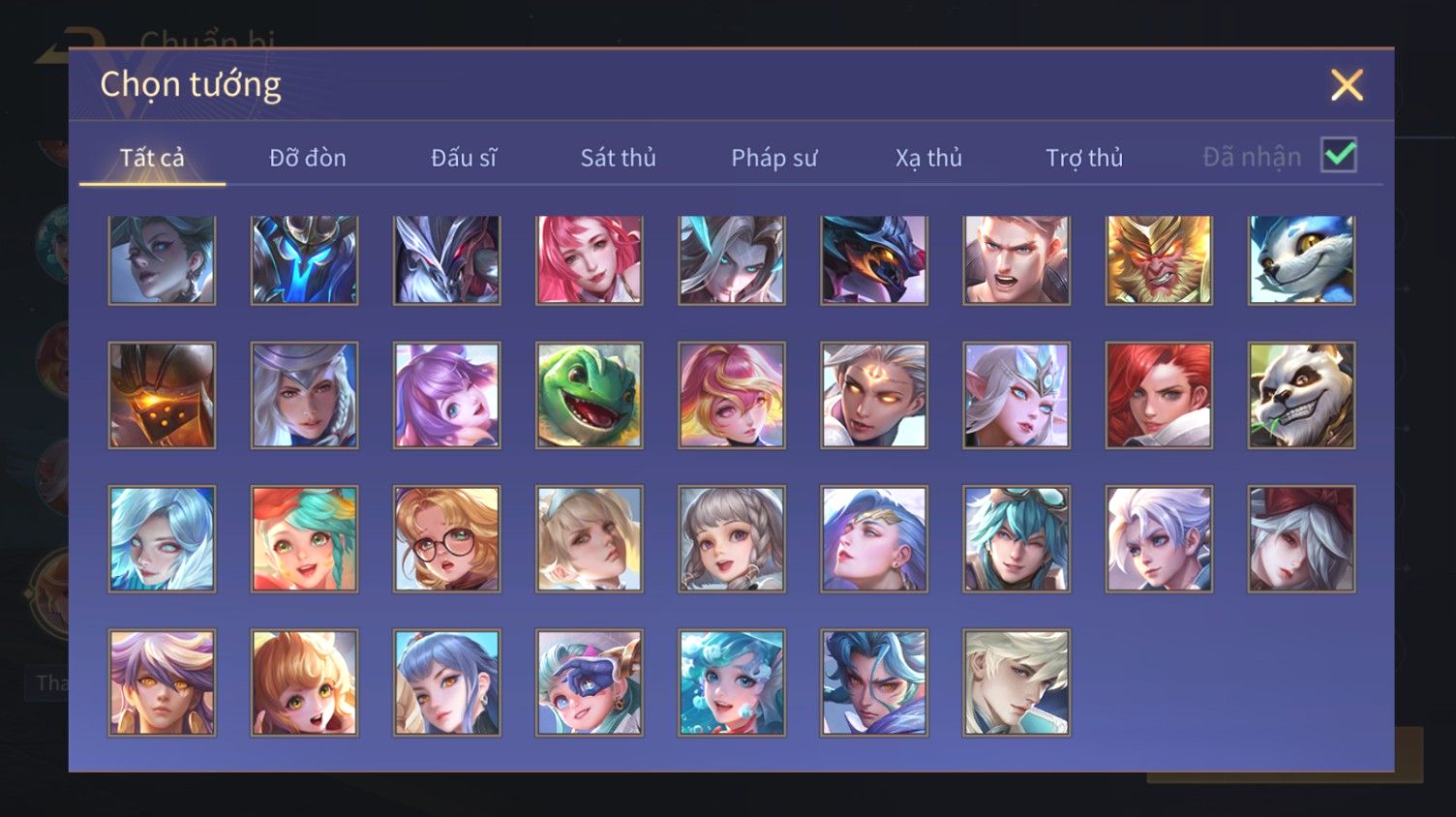Choose the golden Monkey King hero portrait
Viewport: 1456px width, 817px height.
(1159, 259)
